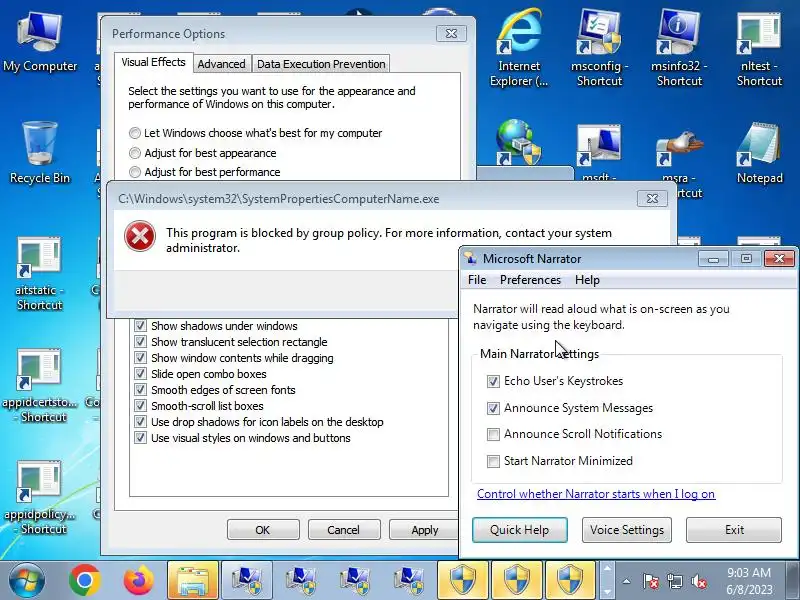The height and width of the screenshot is (600, 800).
Task: Click OK in Performance Options
Action: pyautogui.click(x=263, y=530)
